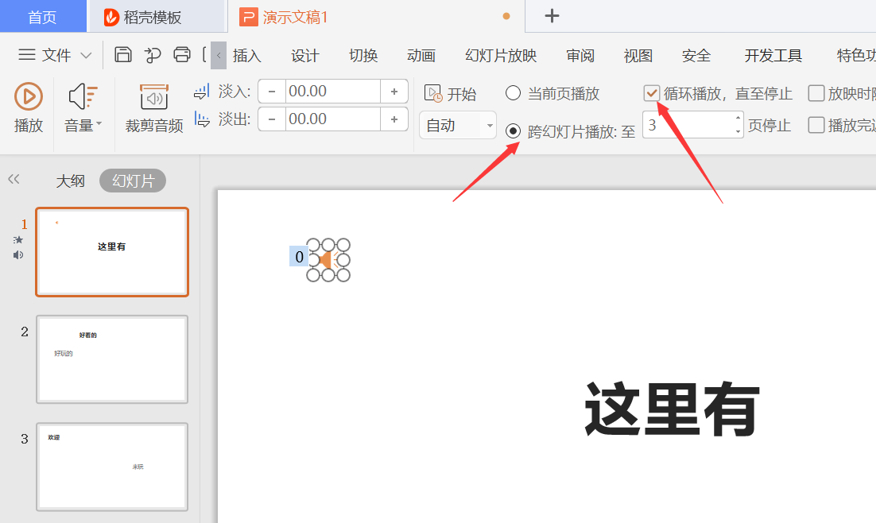Viewport: 876px width, 523px height.
Task: Click the unsaved-changes dot on 演示文稿1 tab
Action: (x=506, y=16)
